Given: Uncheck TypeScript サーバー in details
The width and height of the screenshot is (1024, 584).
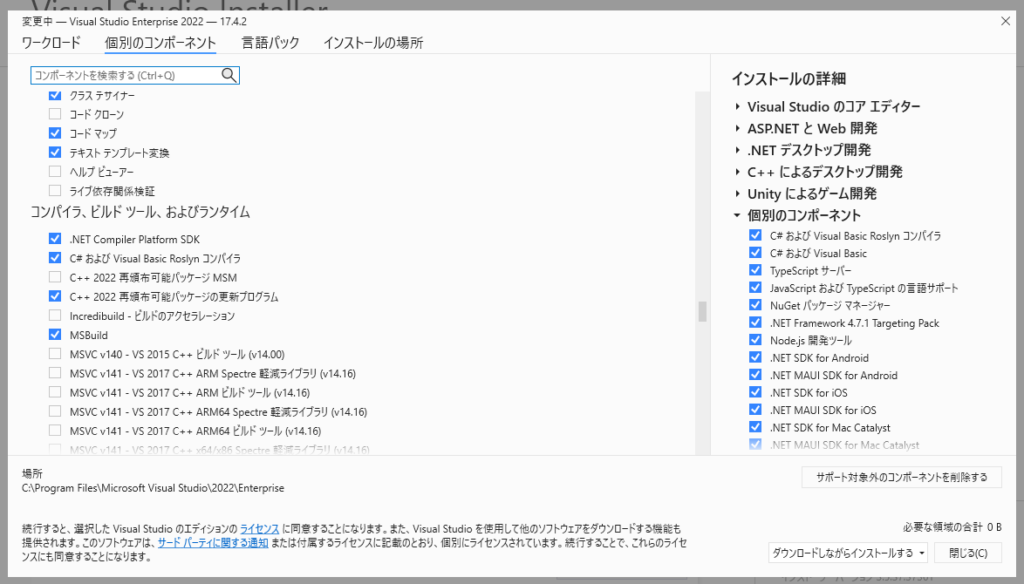Looking at the screenshot, I should click(756, 270).
